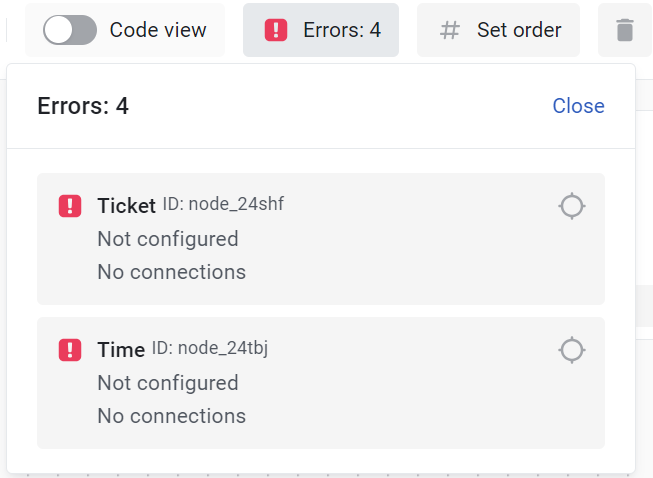Select the Ticket error entry title

click(126, 206)
